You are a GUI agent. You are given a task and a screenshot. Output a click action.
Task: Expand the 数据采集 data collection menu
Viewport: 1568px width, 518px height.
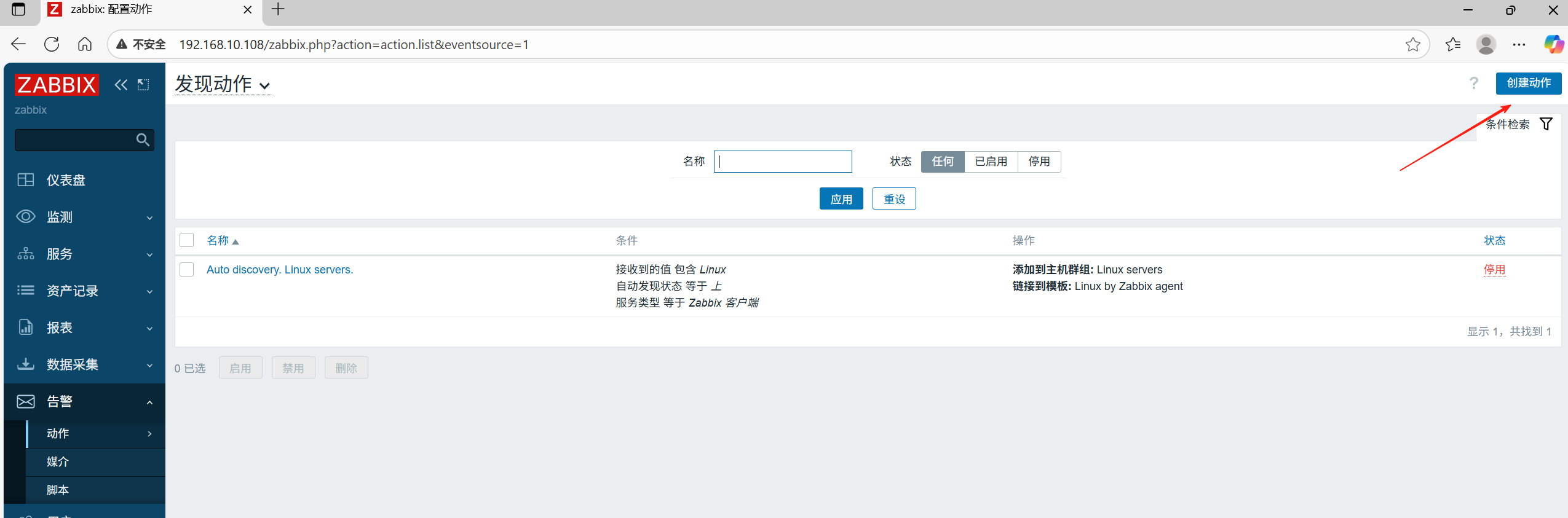click(x=84, y=364)
